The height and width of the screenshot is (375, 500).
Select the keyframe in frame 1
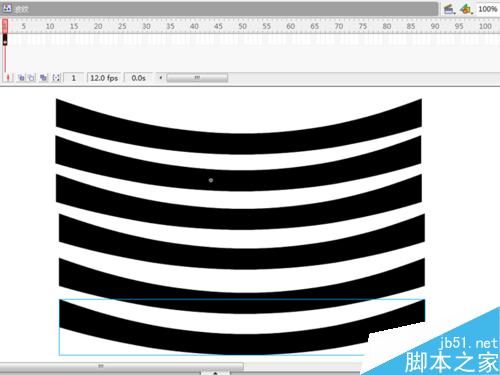click(x=5, y=40)
